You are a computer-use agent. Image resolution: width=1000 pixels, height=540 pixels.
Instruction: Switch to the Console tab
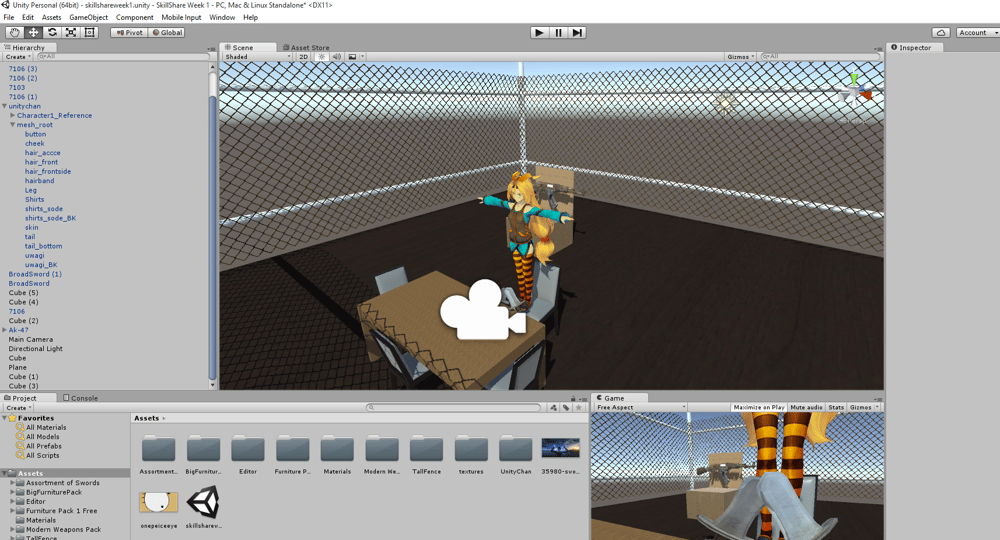80,398
